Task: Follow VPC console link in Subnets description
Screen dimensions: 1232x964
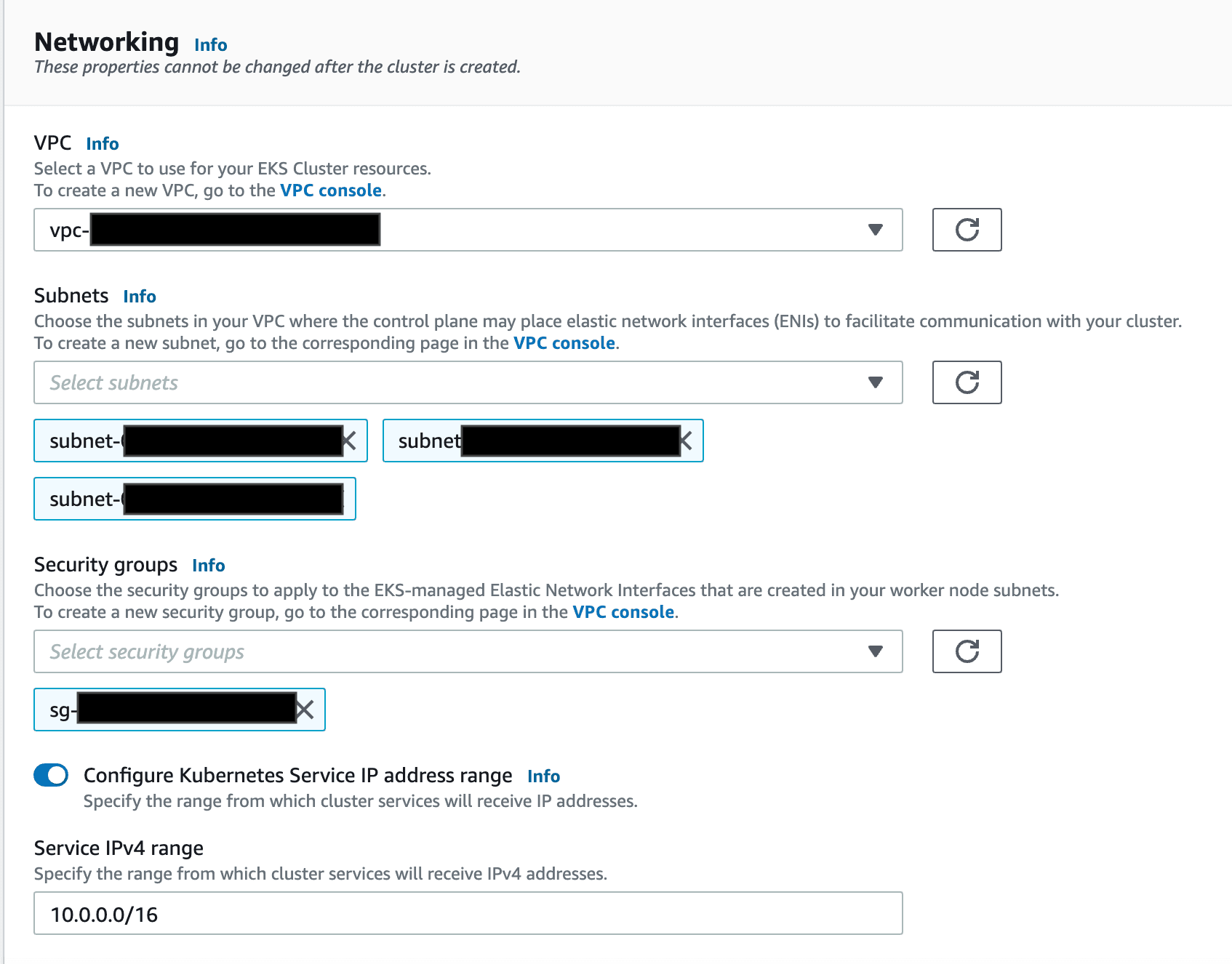Action: click(564, 343)
